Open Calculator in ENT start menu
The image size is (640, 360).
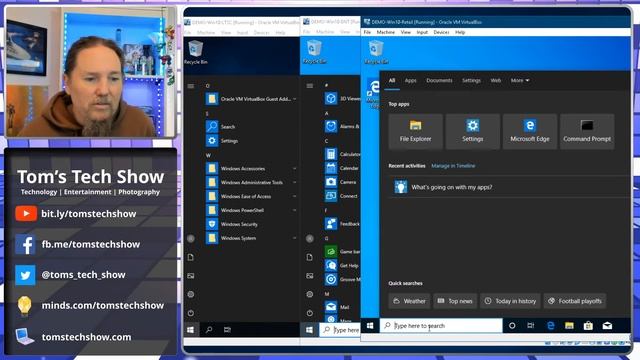(342, 154)
